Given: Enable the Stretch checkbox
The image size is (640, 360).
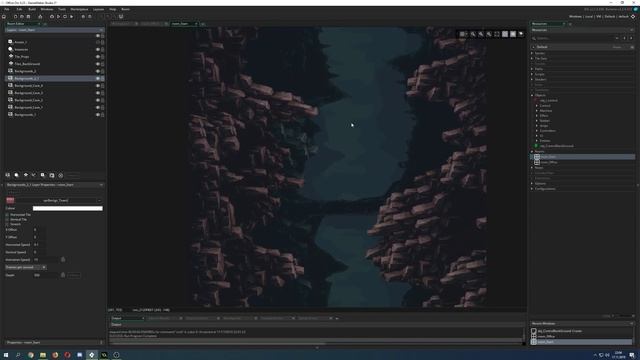Looking at the screenshot, I should click(7, 224).
